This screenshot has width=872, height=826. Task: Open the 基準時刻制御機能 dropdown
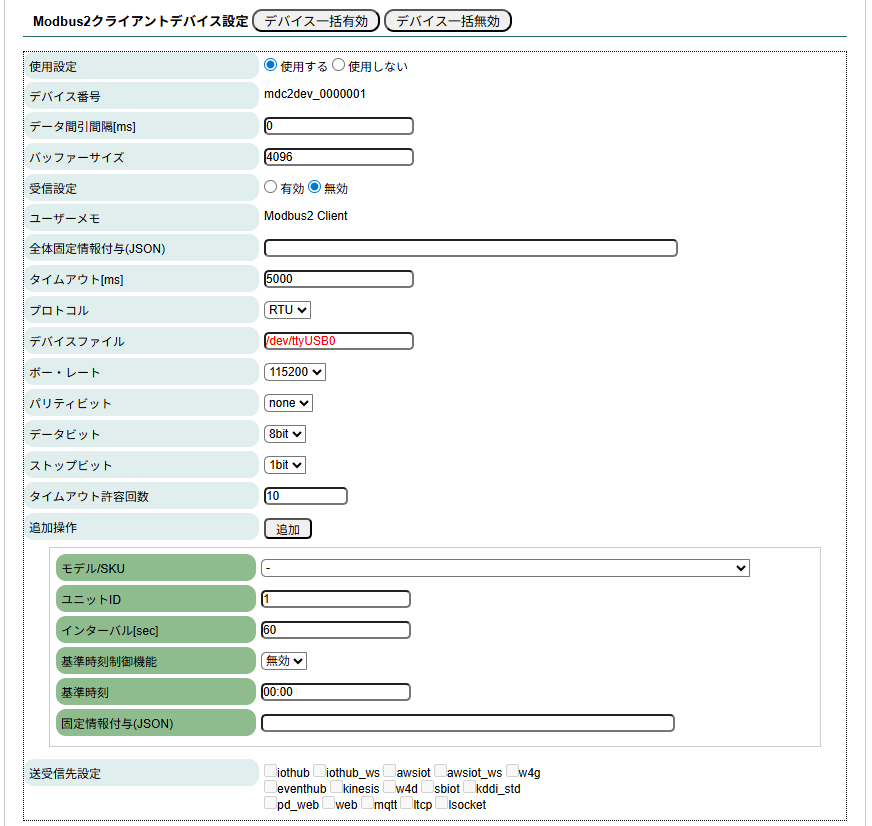point(284,661)
